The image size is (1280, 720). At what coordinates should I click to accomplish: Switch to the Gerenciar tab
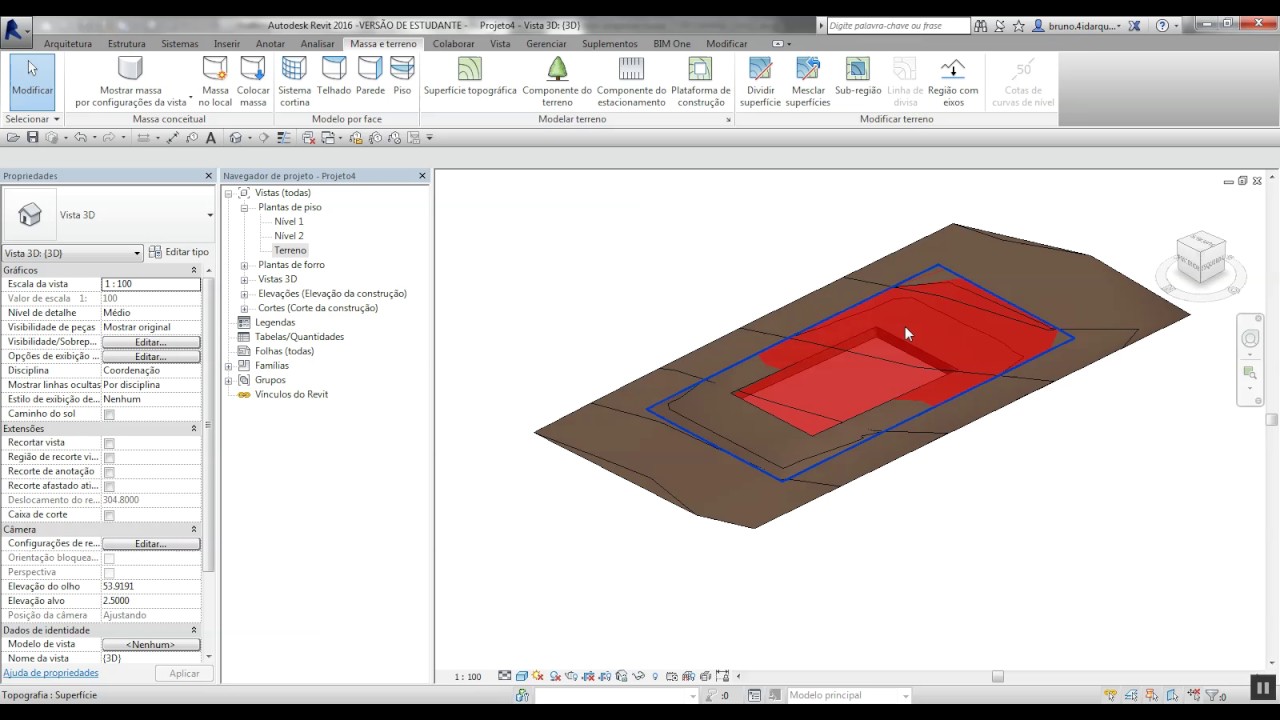pyautogui.click(x=546, y=44)
